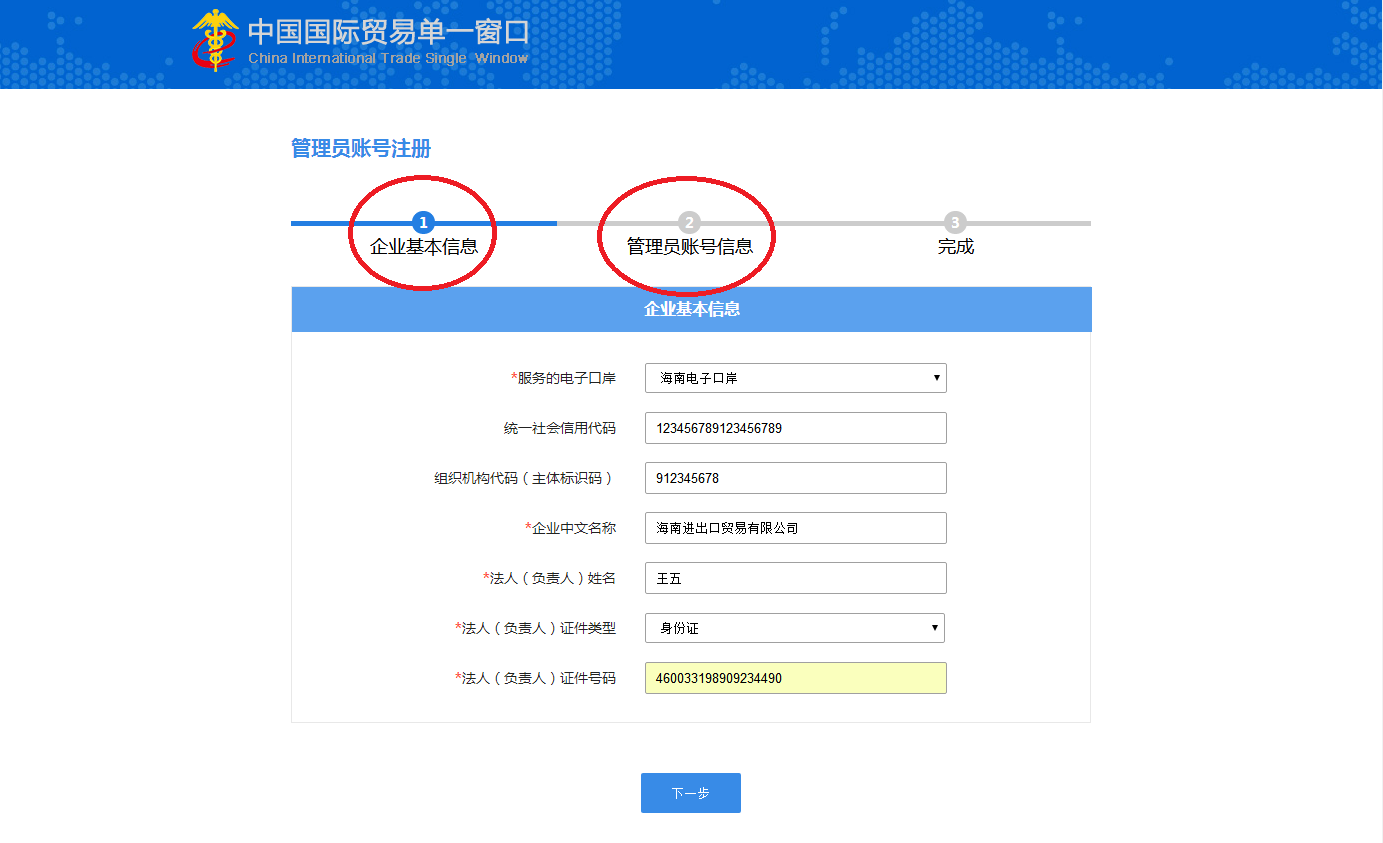Click the 统一社会信用代码 input field
1383x843 pixels.
pos(795,428)
